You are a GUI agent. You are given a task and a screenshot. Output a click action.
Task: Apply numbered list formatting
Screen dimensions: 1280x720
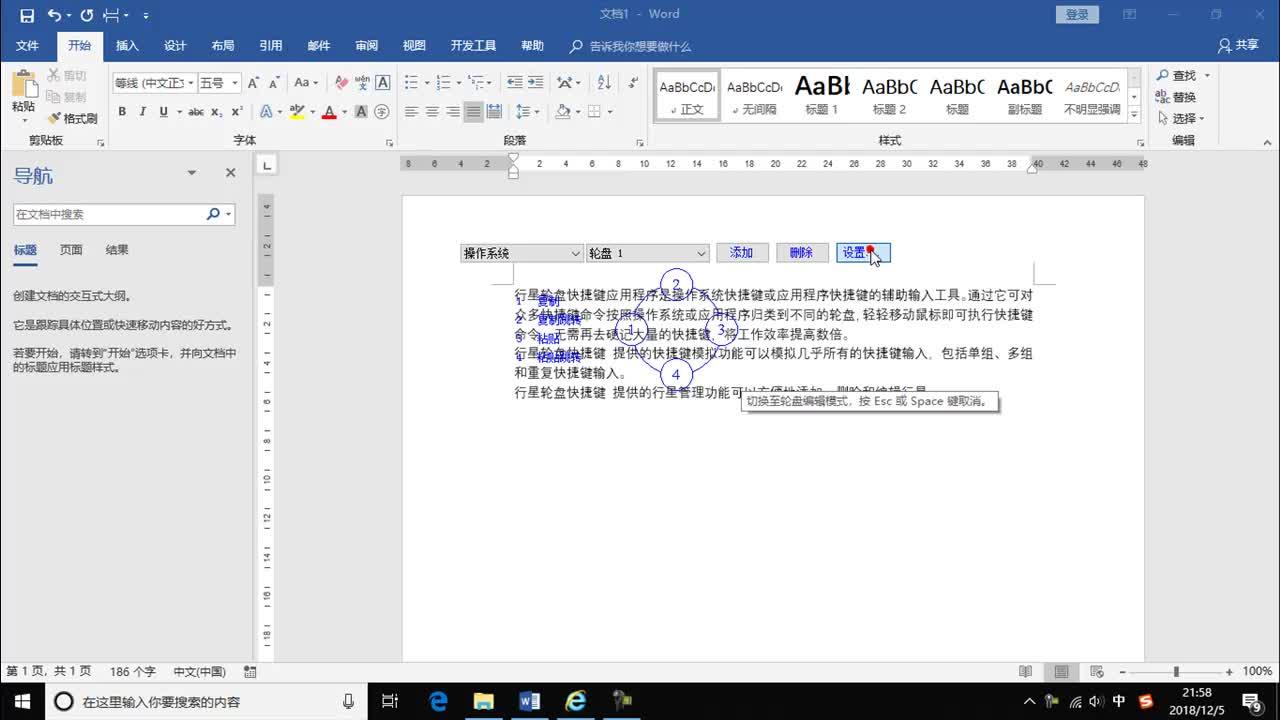coord(446,83)
